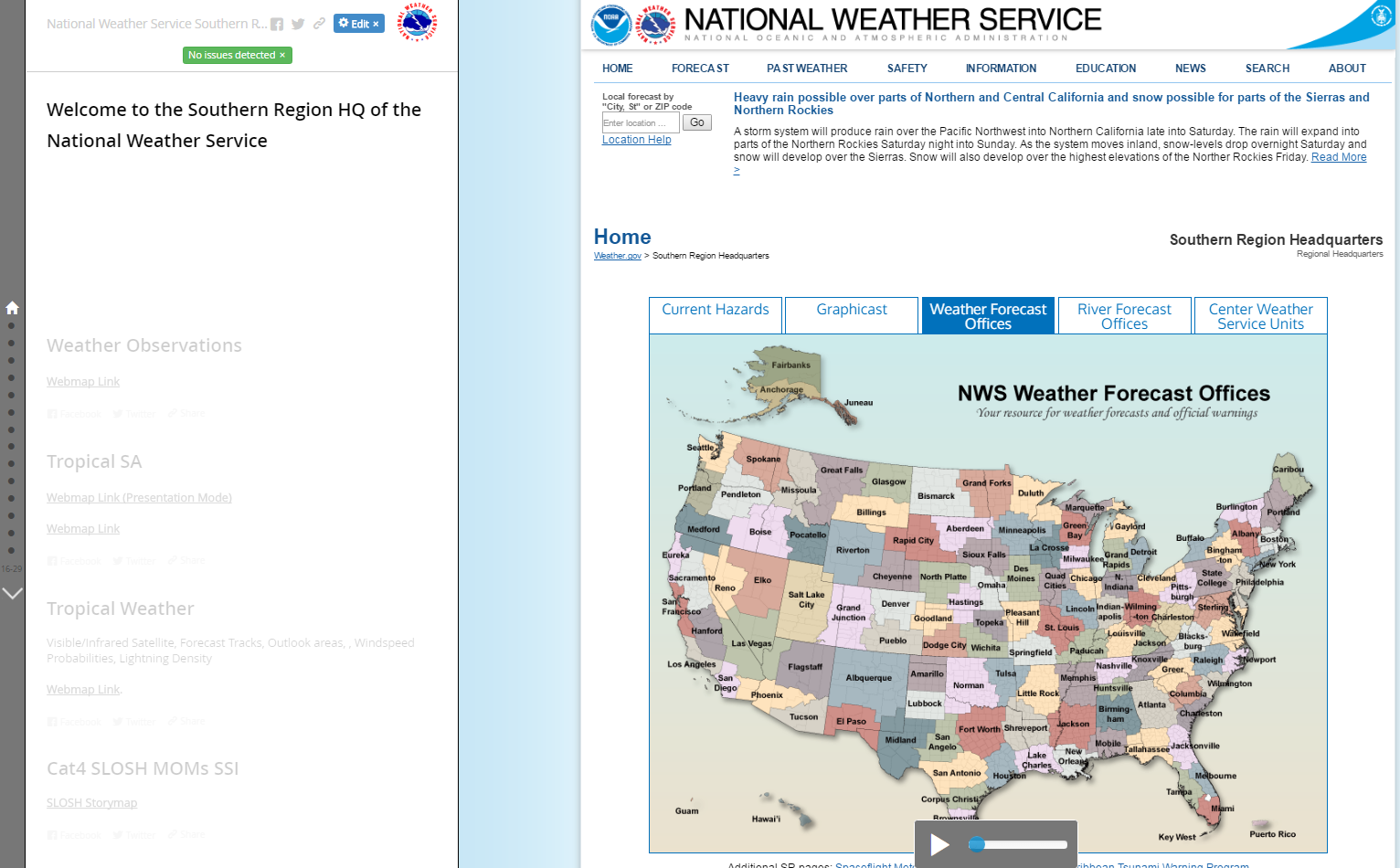
Task: Click Share link under Tropical Weather
Action: (186, 722)
